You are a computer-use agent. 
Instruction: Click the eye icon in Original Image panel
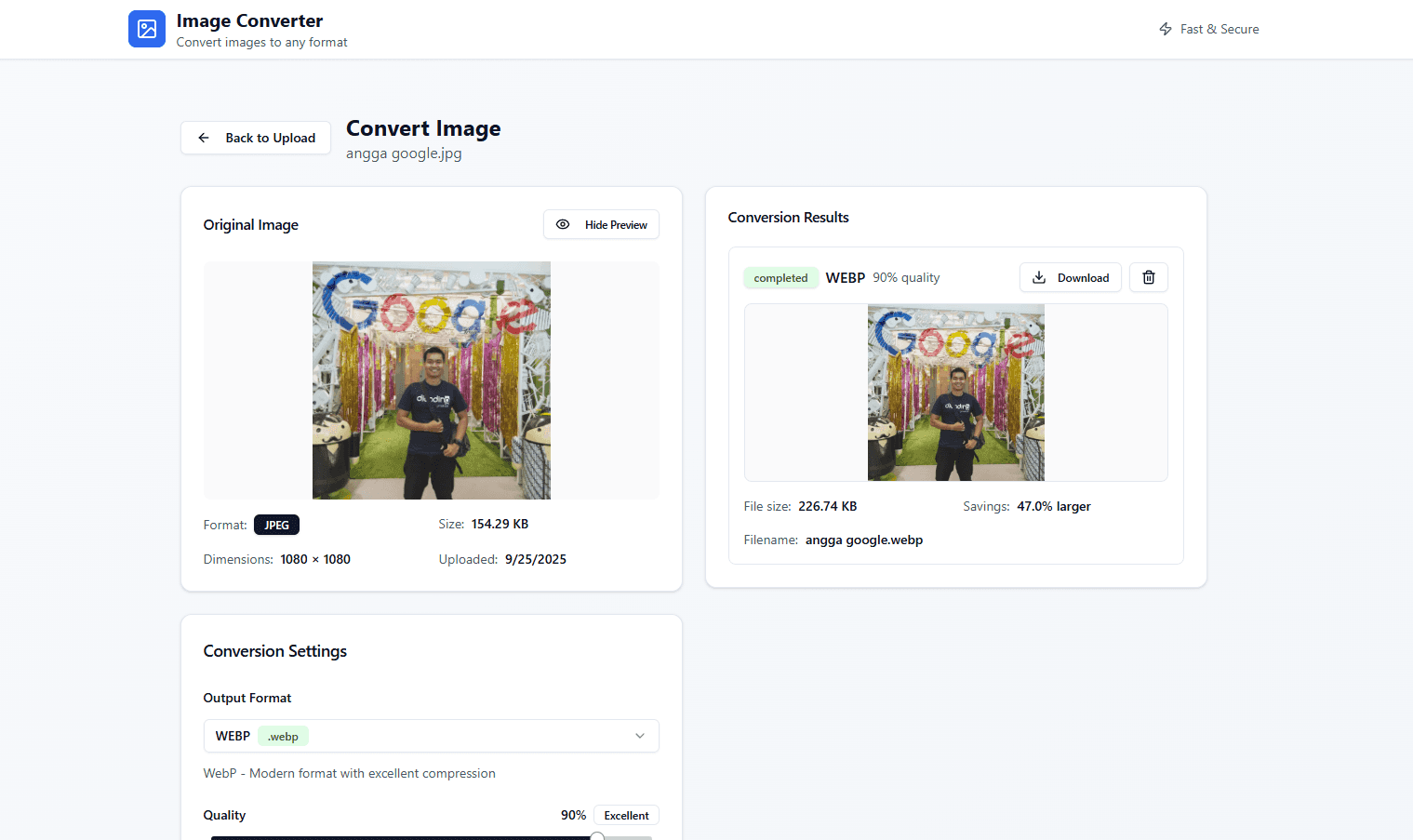(563, 224)
